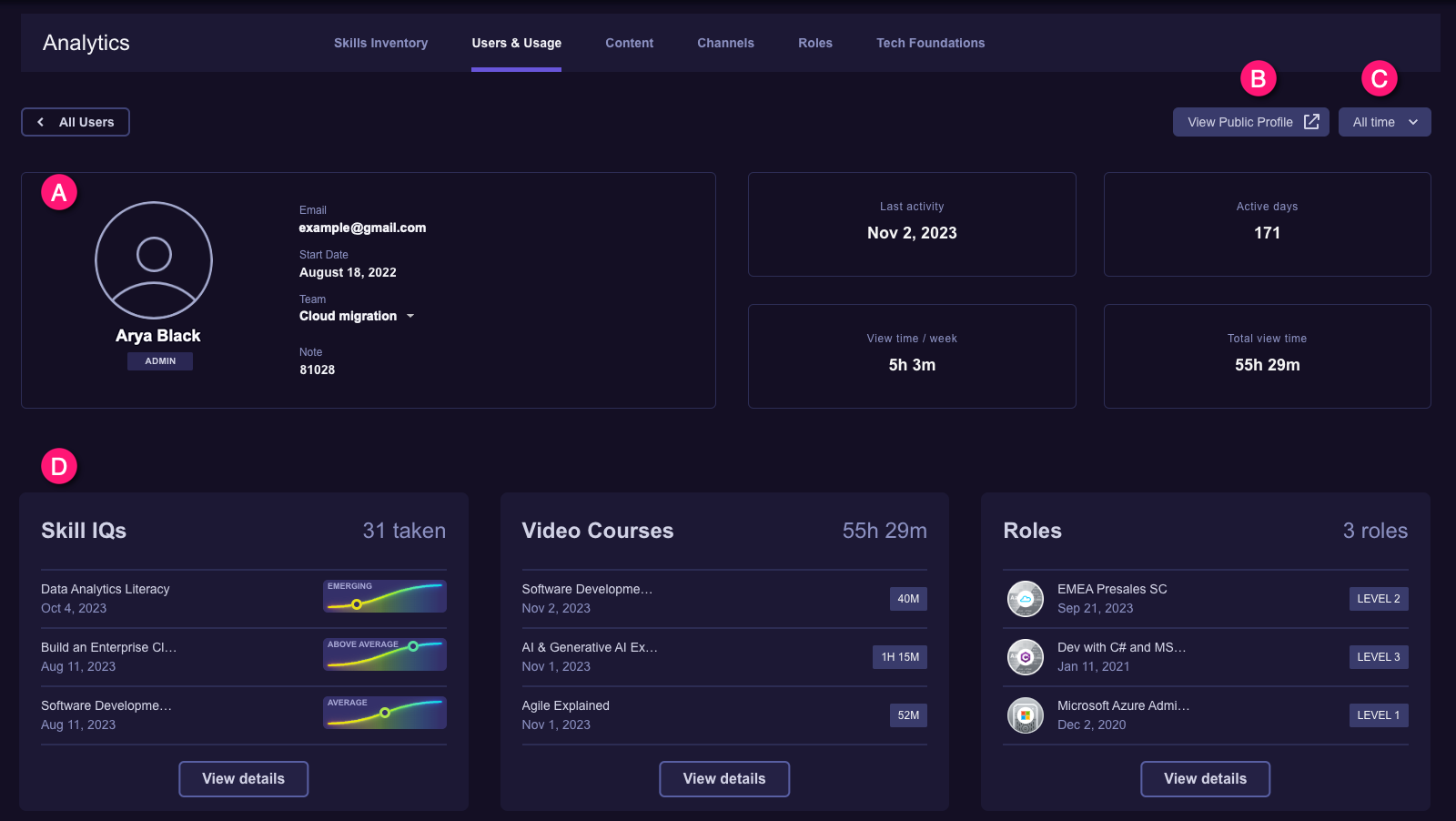Open the Dev with C# and MS… role
Screen dimensions: 1456x821
1206,657
